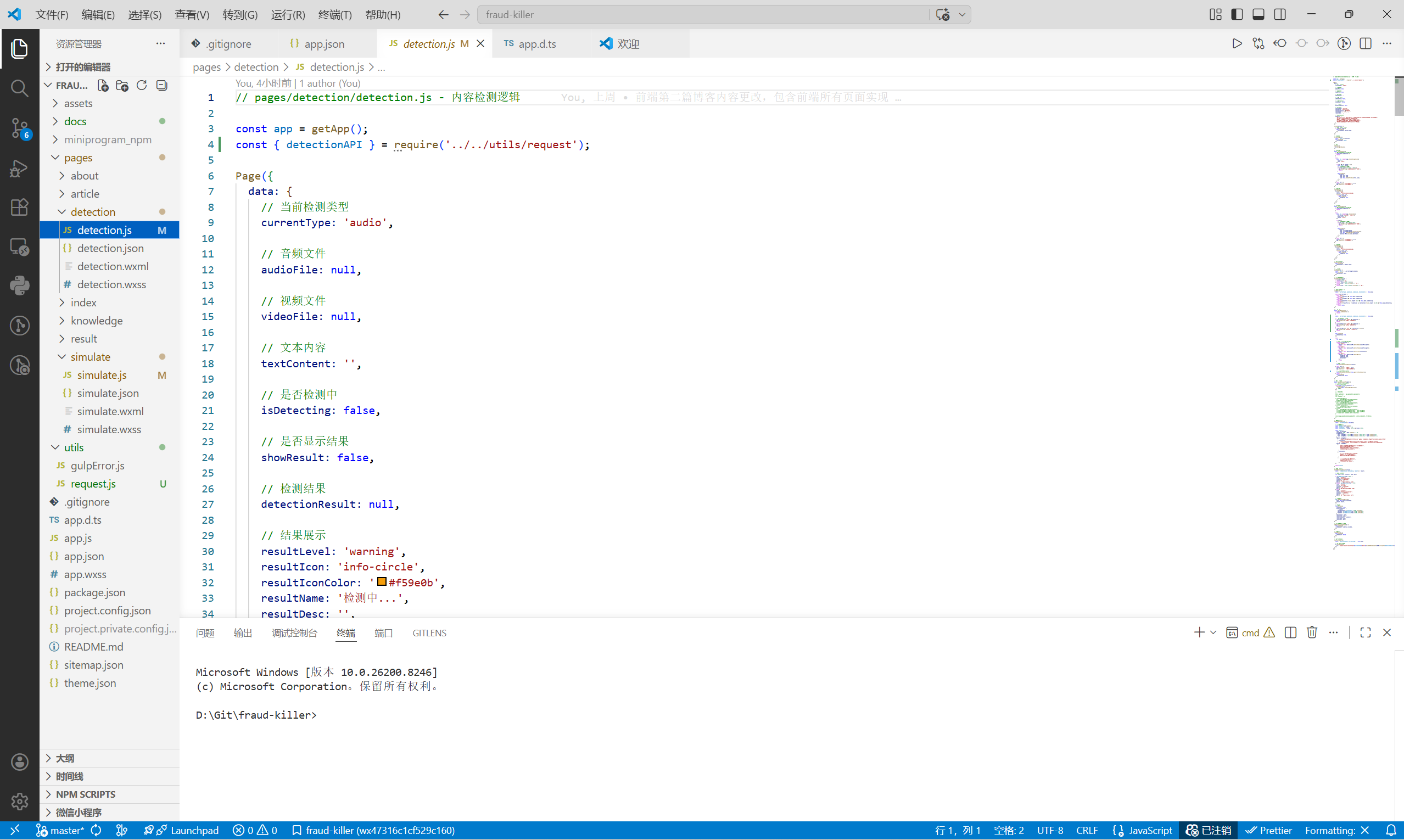
Task: Toggle primary side bar visibility
Action: 1237,14
